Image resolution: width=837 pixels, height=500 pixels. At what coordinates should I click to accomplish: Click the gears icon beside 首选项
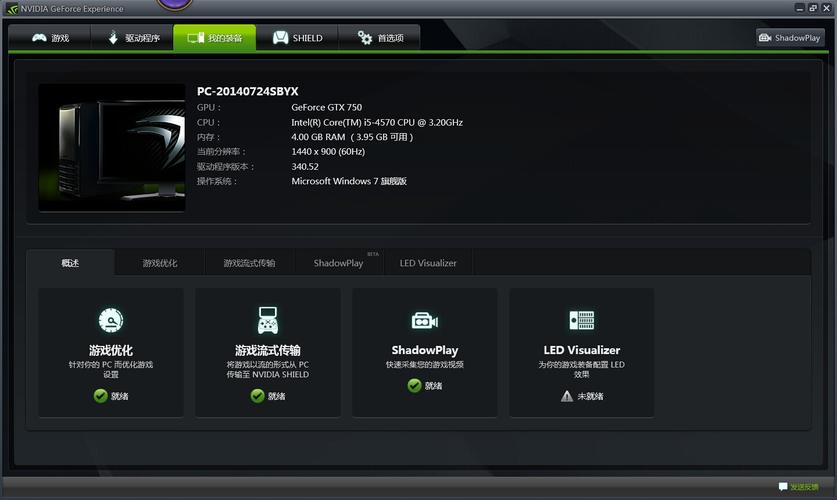pos(365,38)
